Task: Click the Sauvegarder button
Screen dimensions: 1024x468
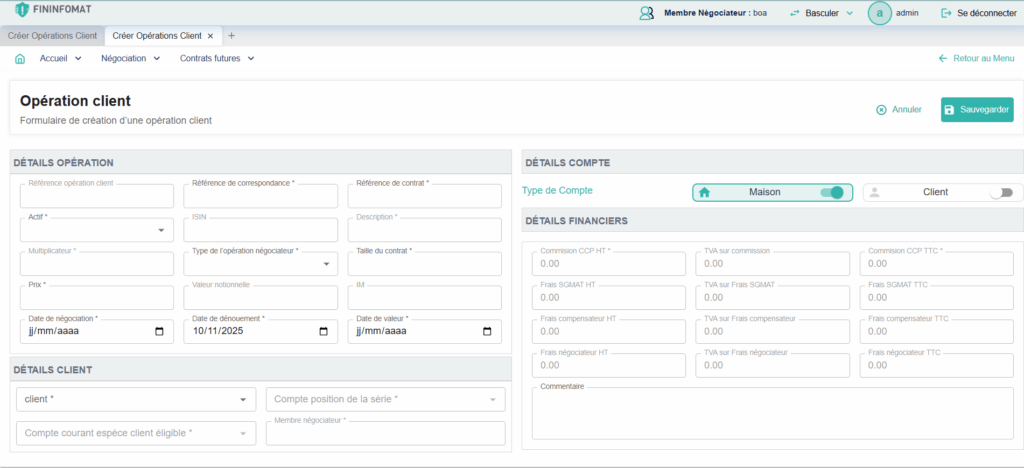Action: pos(977,110)
